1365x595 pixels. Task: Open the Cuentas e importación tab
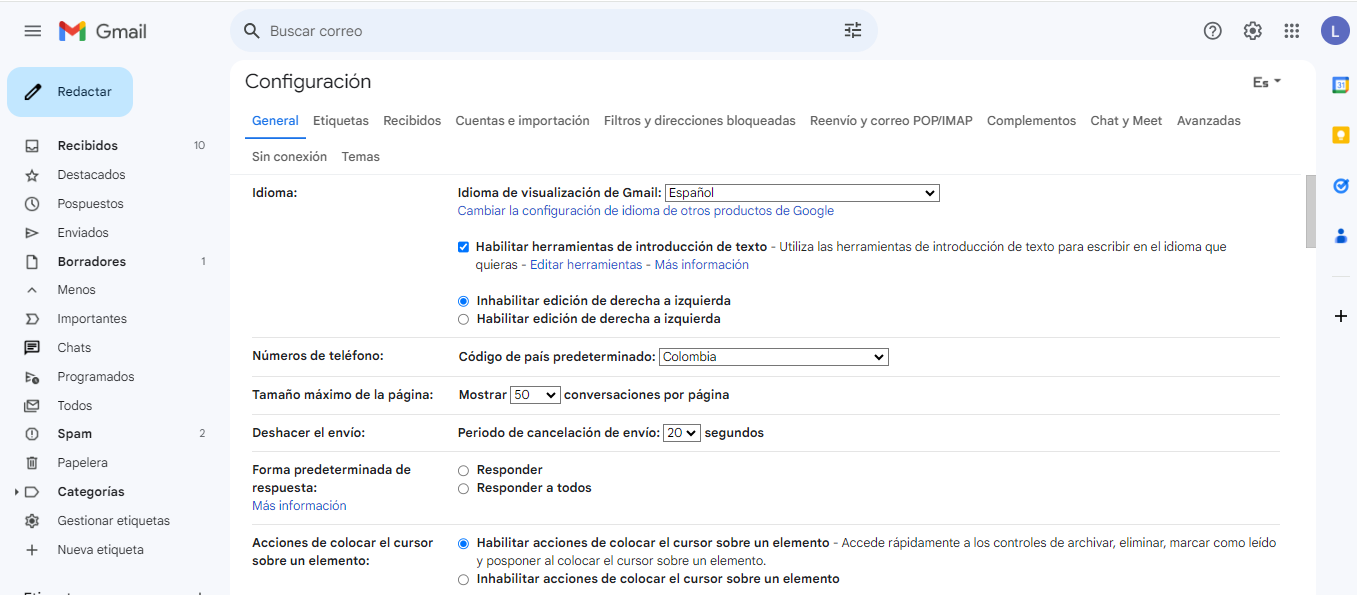pyautogui.click(x=522, y=121)
